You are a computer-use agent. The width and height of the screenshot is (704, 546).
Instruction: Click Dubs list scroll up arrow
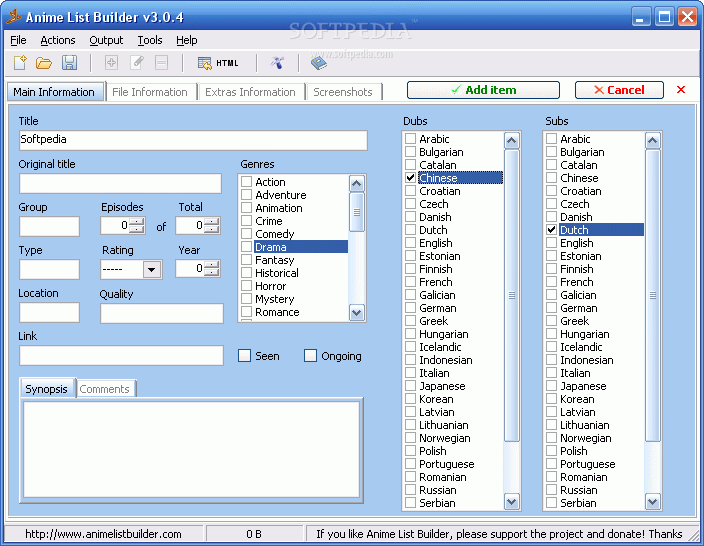[x=511, y=141]
